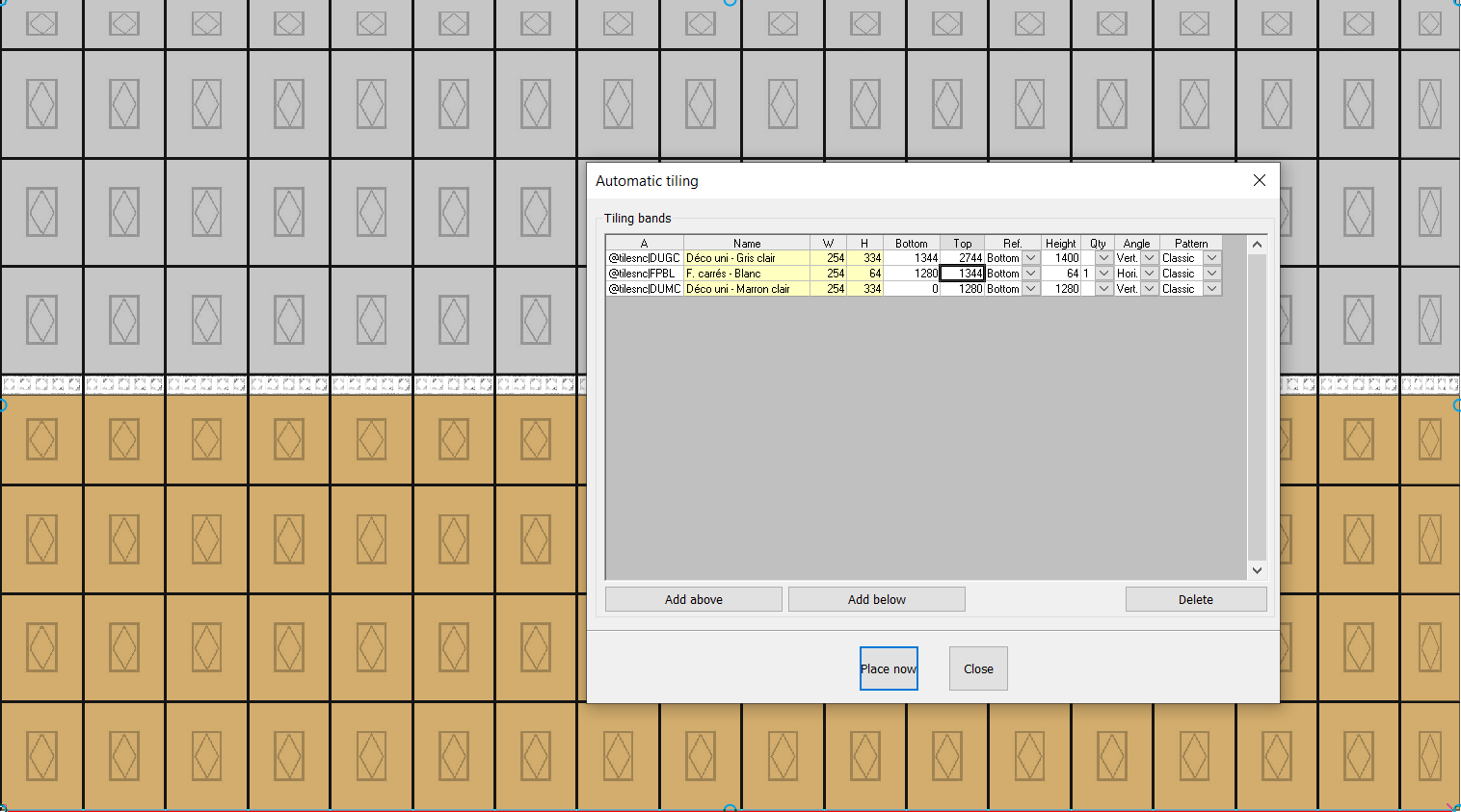Expand Pattern dropdown for Déco uni Gris clair

(1212, 258)
